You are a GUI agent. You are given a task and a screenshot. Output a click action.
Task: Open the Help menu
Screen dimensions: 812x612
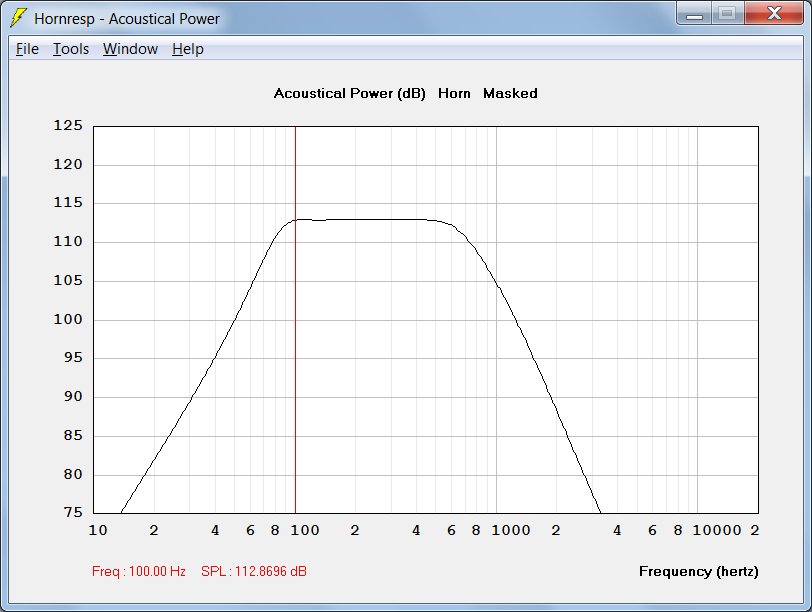[x=188, y=49]
